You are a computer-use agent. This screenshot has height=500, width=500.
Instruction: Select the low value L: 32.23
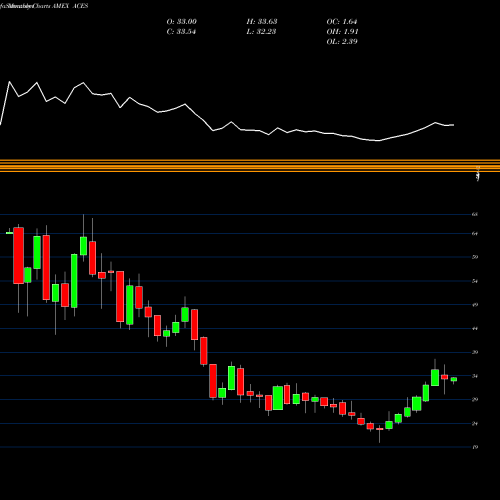[261, 32]
